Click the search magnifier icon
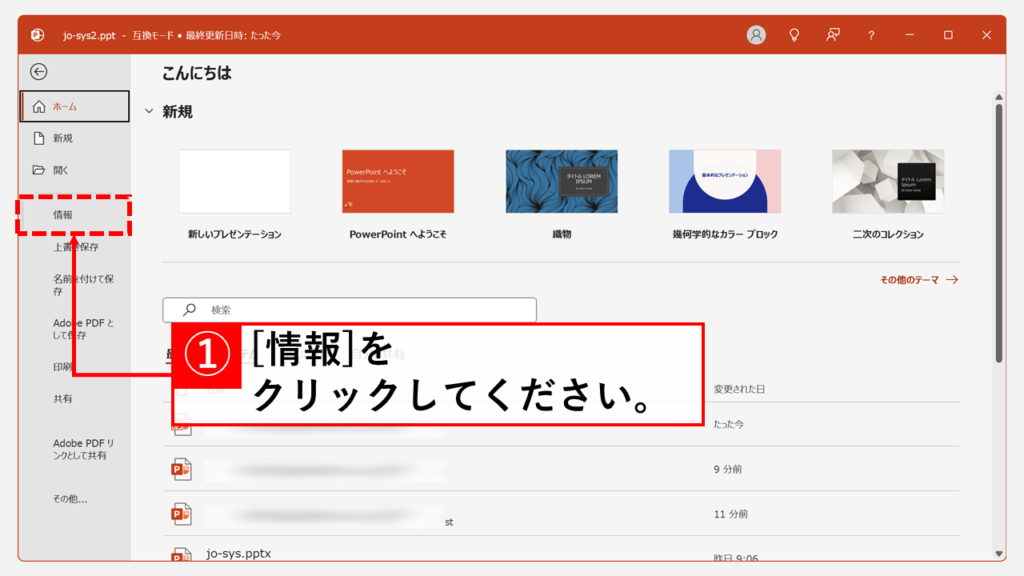This screenshot has height=576, width=1024. pyautogui.click(x=189, y=310)
